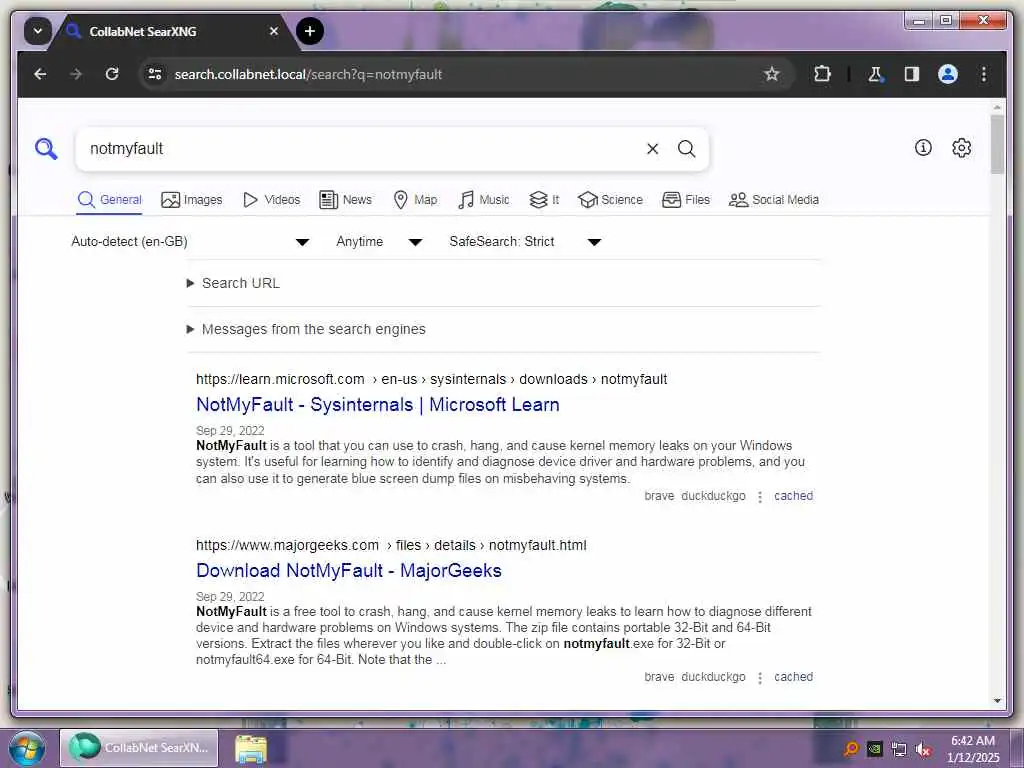The image size is (1024, 768).
Task: Click the SearXNG magnifier logo
Action: (46, 149)
